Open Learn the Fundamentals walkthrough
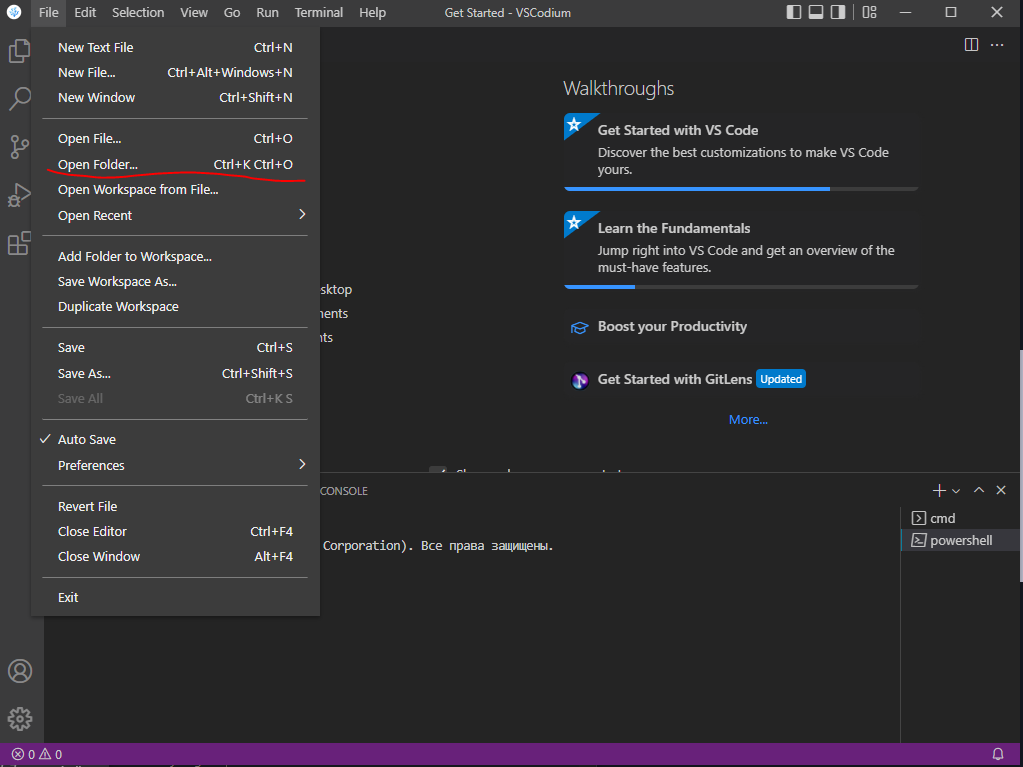Screen dimensions: 1023x767 coord(741,250)
